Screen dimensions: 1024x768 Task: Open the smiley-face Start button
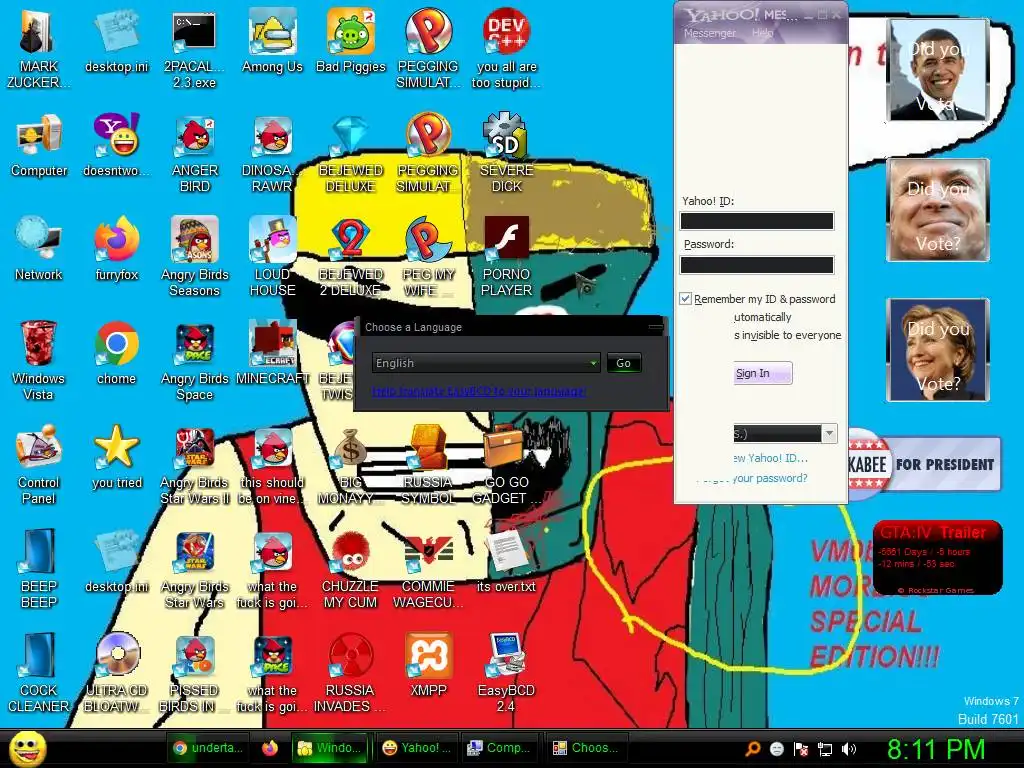27,748
